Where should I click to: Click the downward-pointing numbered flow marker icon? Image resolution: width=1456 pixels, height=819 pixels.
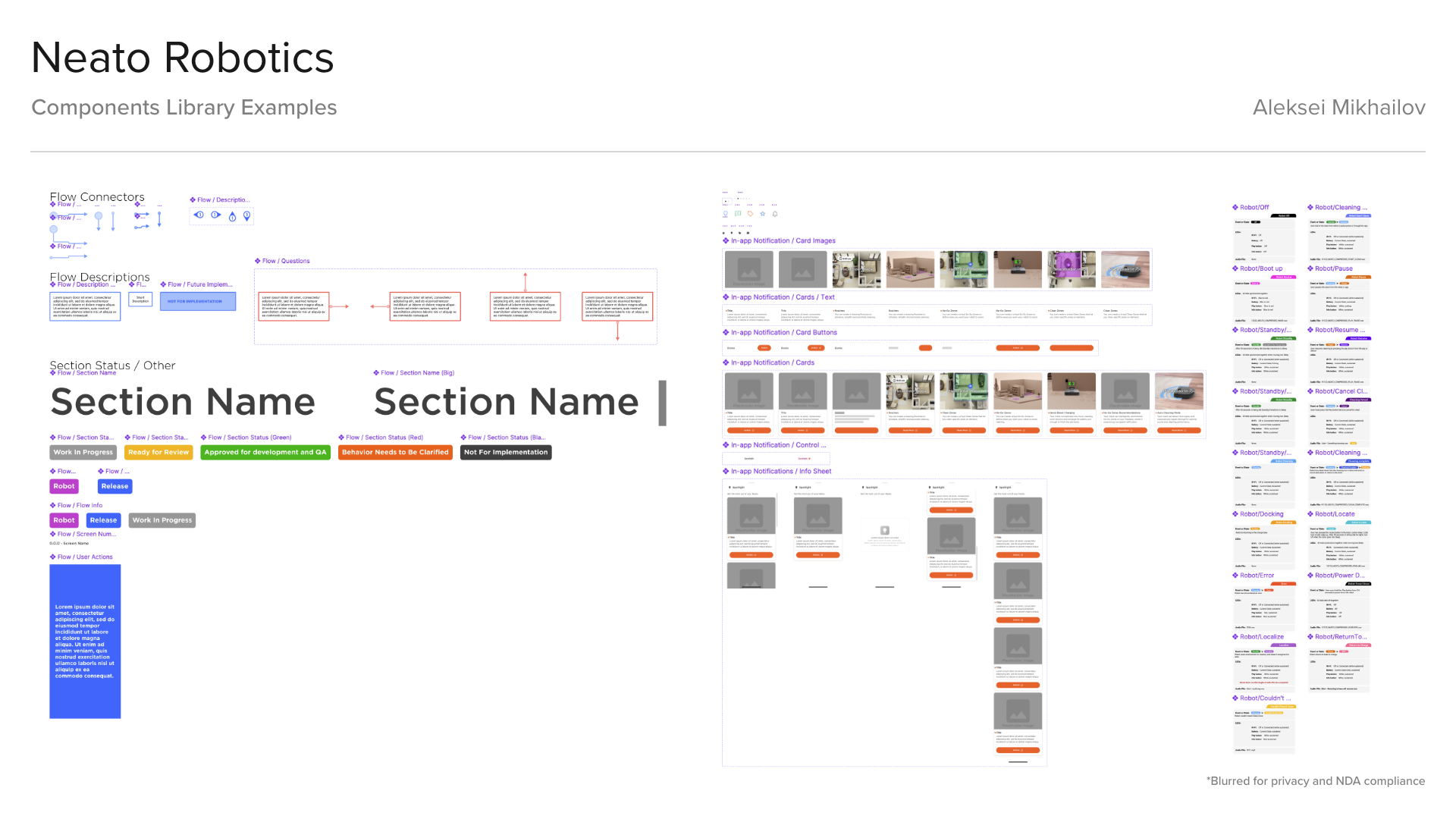point(246,216)
